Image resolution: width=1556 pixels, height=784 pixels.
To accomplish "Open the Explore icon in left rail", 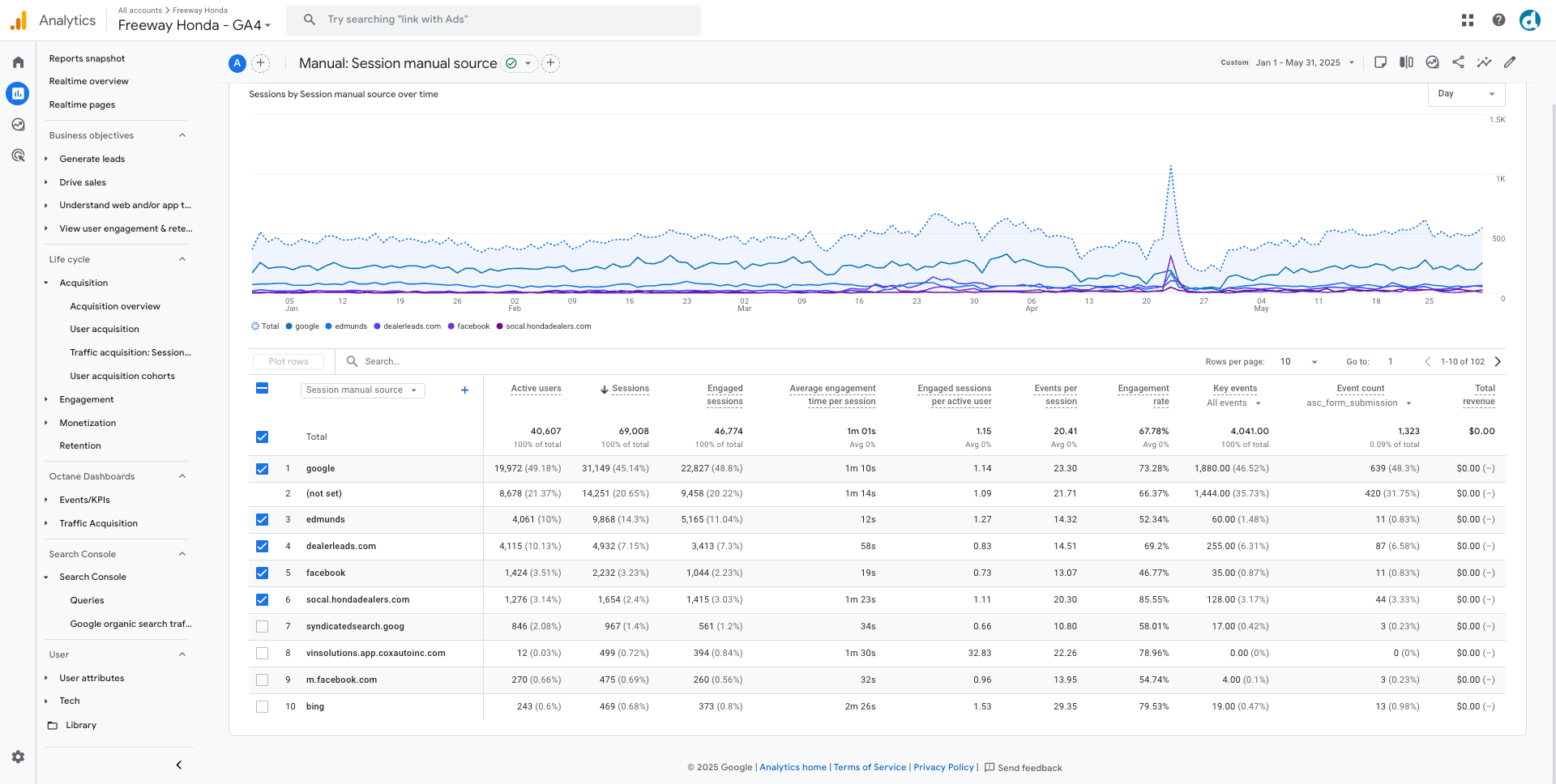I will click(x=18, y=125).
